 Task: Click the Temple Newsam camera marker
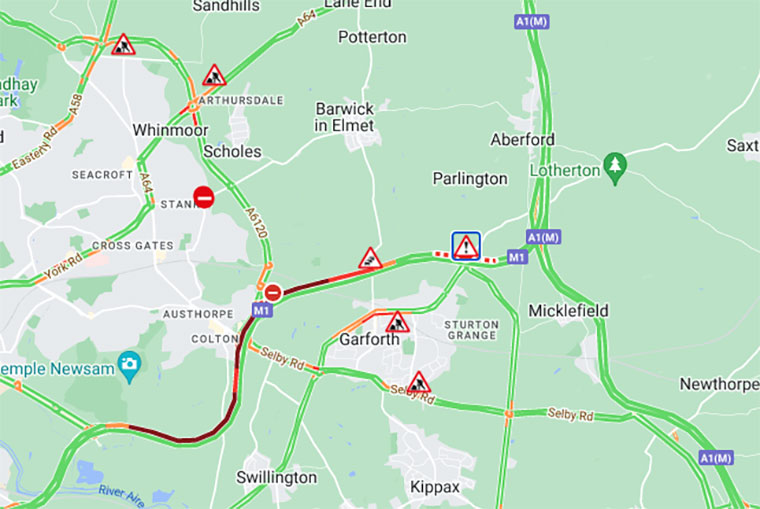point(129,367)
